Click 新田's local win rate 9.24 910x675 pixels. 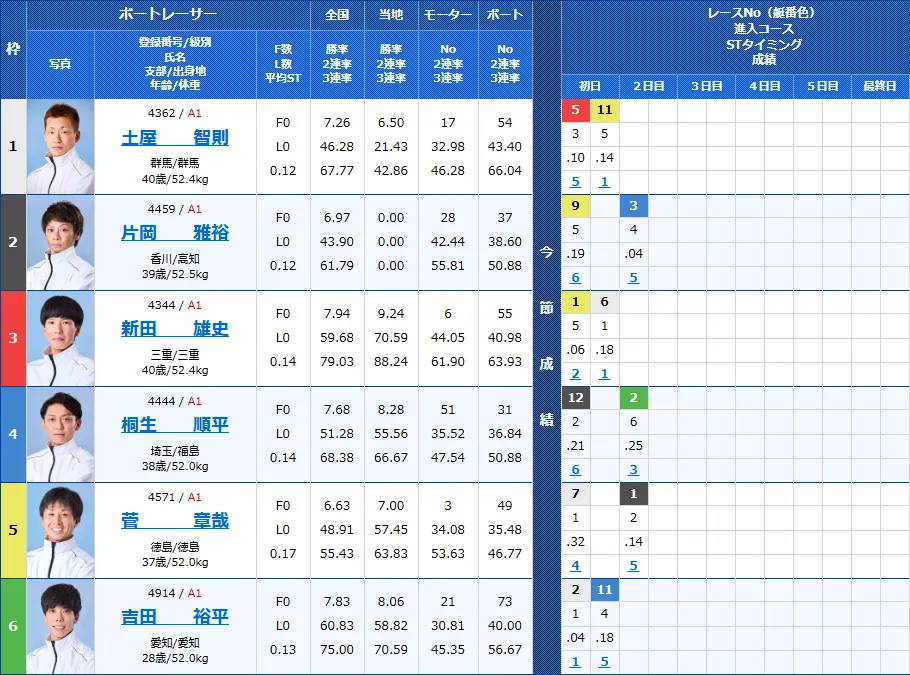(x=391, y=313)
